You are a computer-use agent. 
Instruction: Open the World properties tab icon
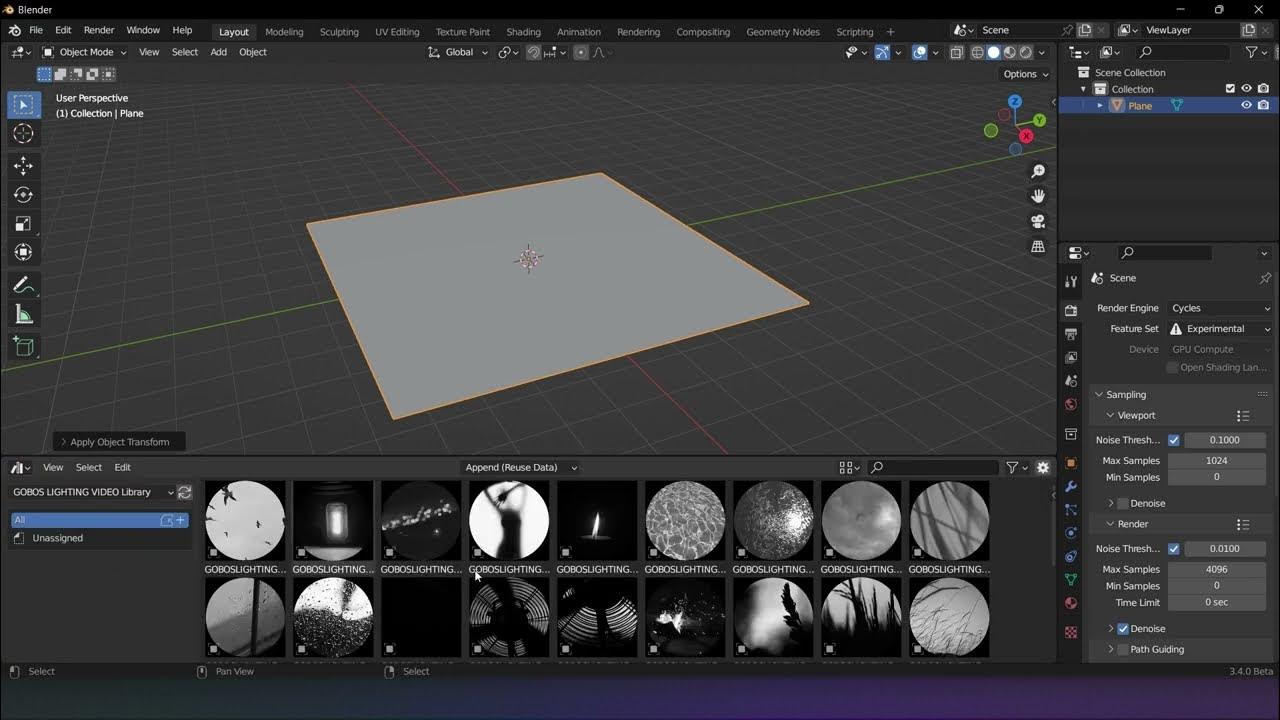tap(1071, 404)
